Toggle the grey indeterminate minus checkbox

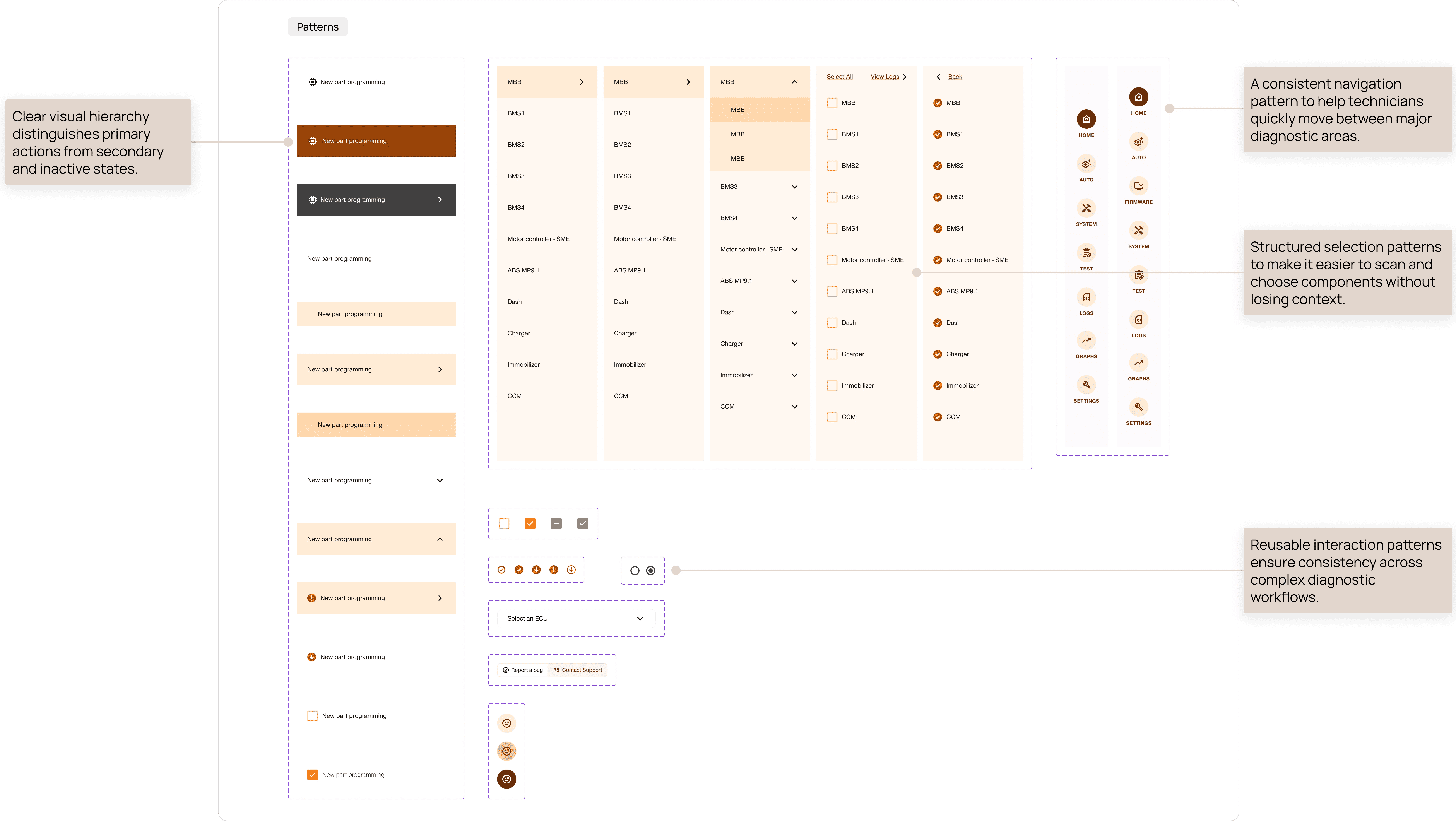point(556,524)
